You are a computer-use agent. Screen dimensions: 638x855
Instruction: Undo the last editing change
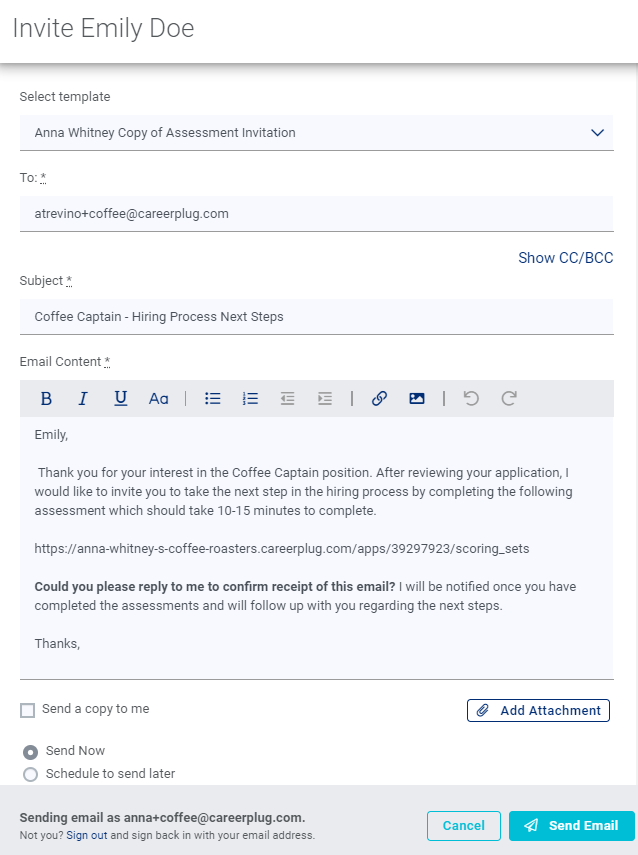click(x=470, y=398)
